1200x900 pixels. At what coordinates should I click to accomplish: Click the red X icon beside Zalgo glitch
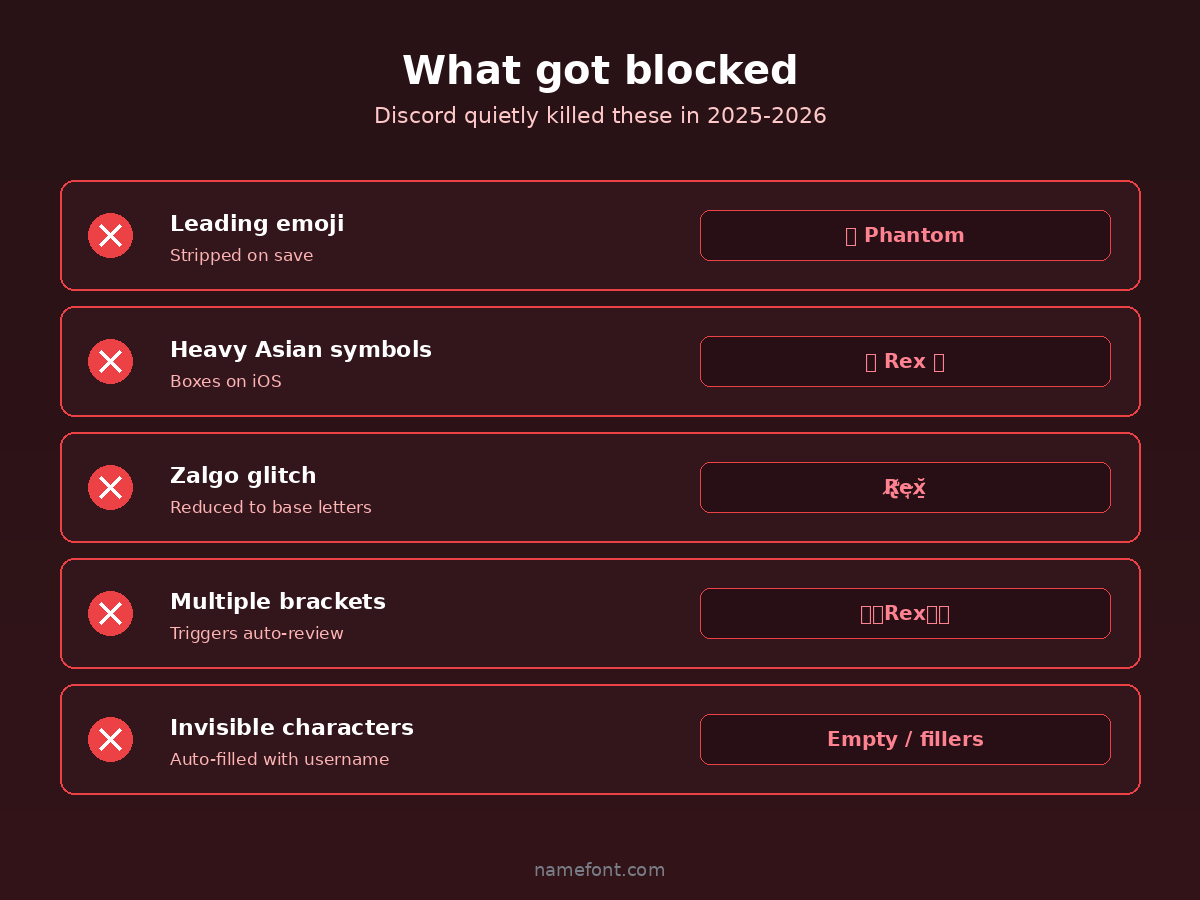(110, 488)
